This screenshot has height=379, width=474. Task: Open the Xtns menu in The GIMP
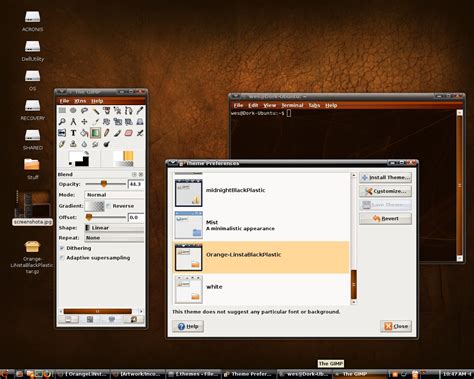pyautogui.click(x=80, y=101)
